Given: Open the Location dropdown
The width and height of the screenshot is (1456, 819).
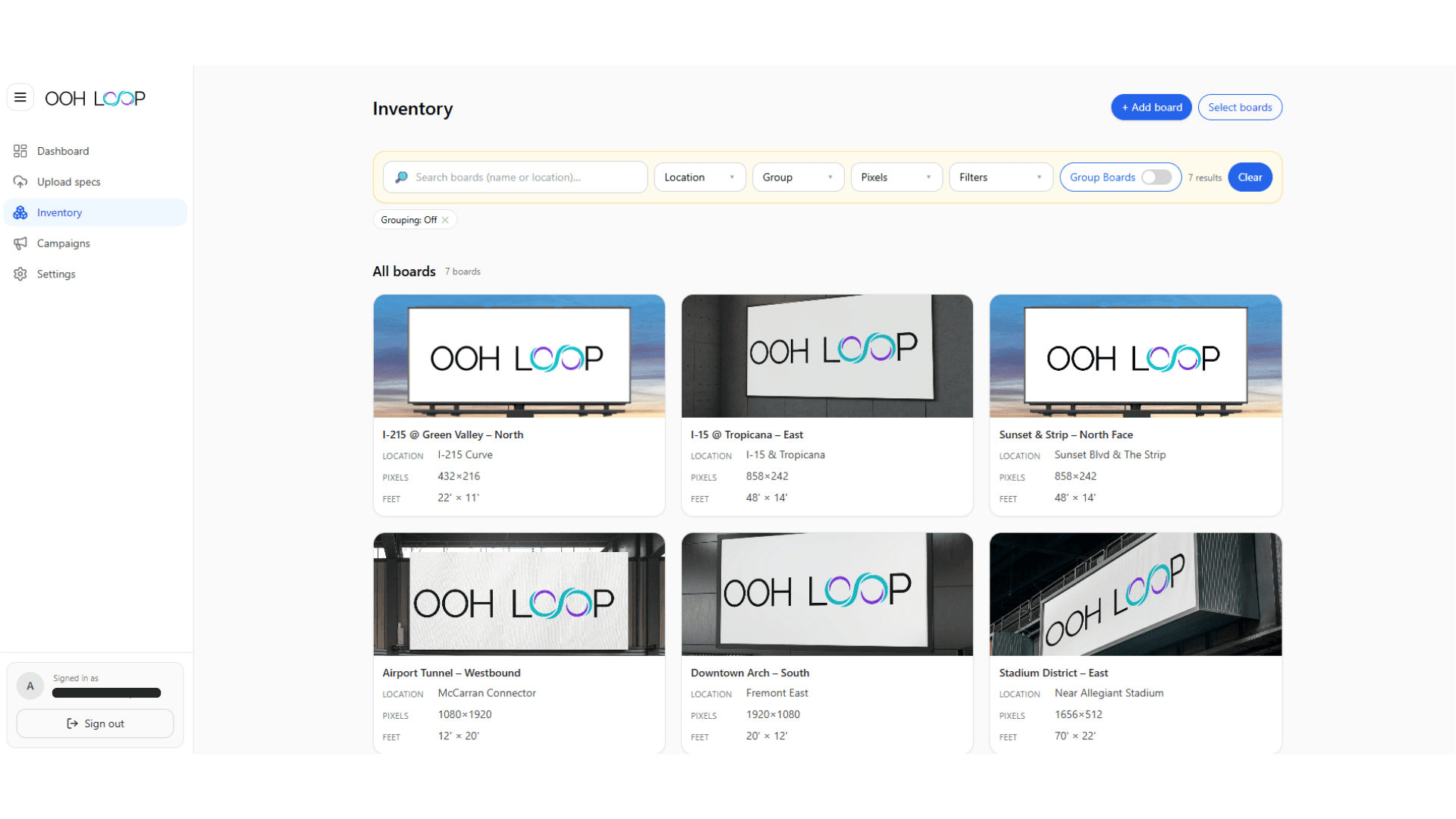Looking at the screenshot, I should coord(698,177).
